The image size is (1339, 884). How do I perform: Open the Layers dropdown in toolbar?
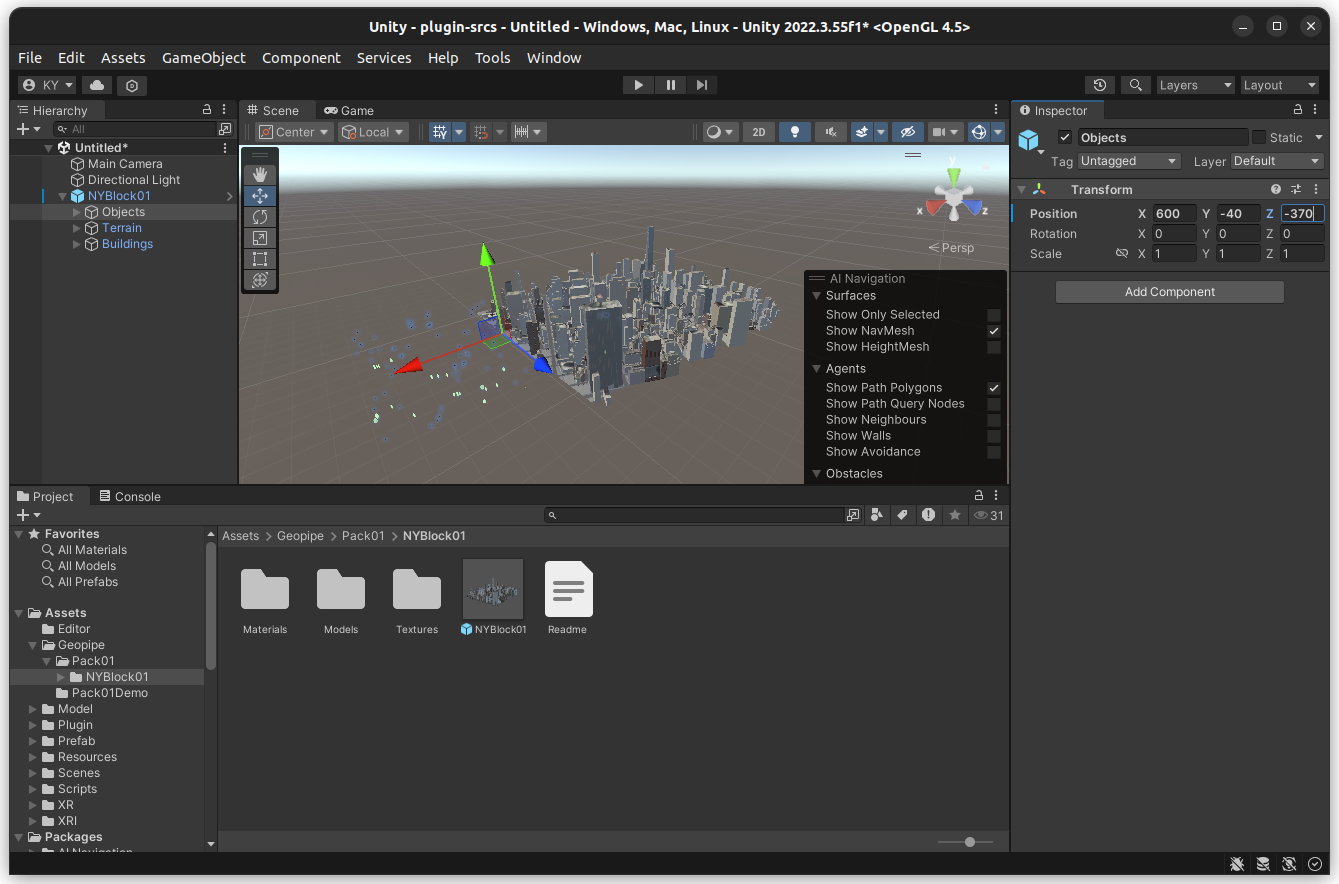(x=1194, y=85)
